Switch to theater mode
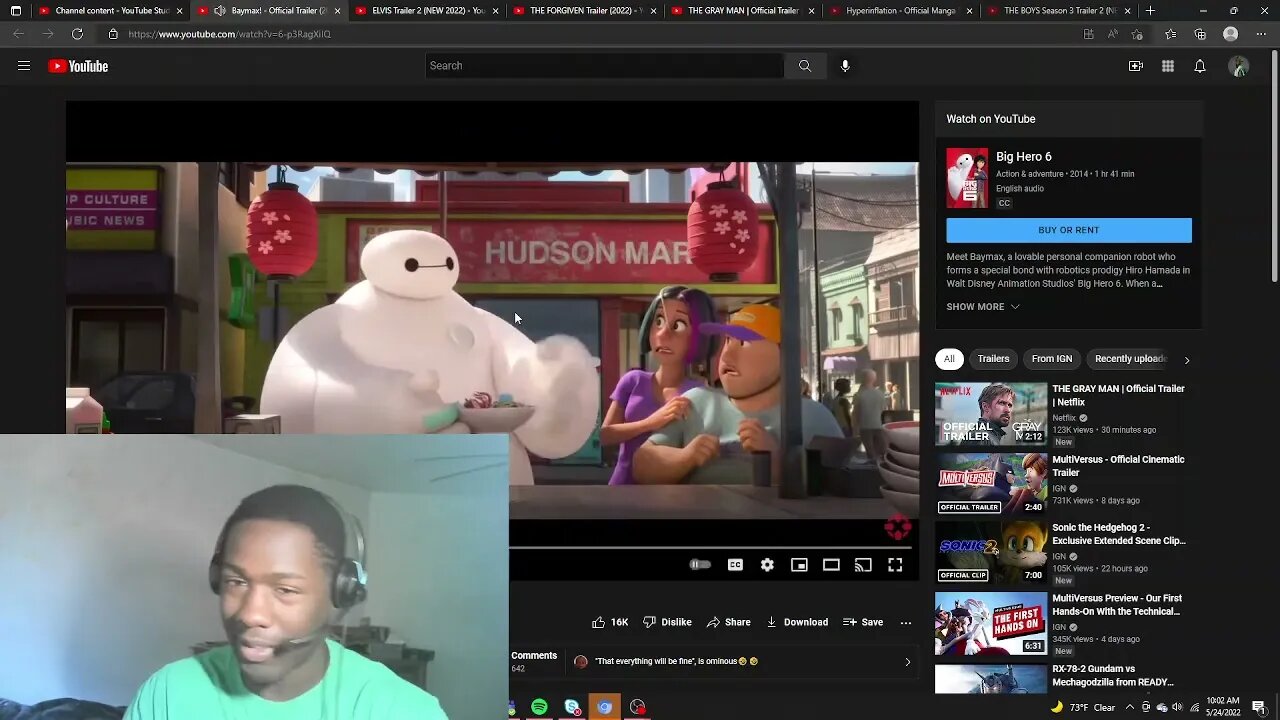1280x720 pixels. (x=831, y=565)
